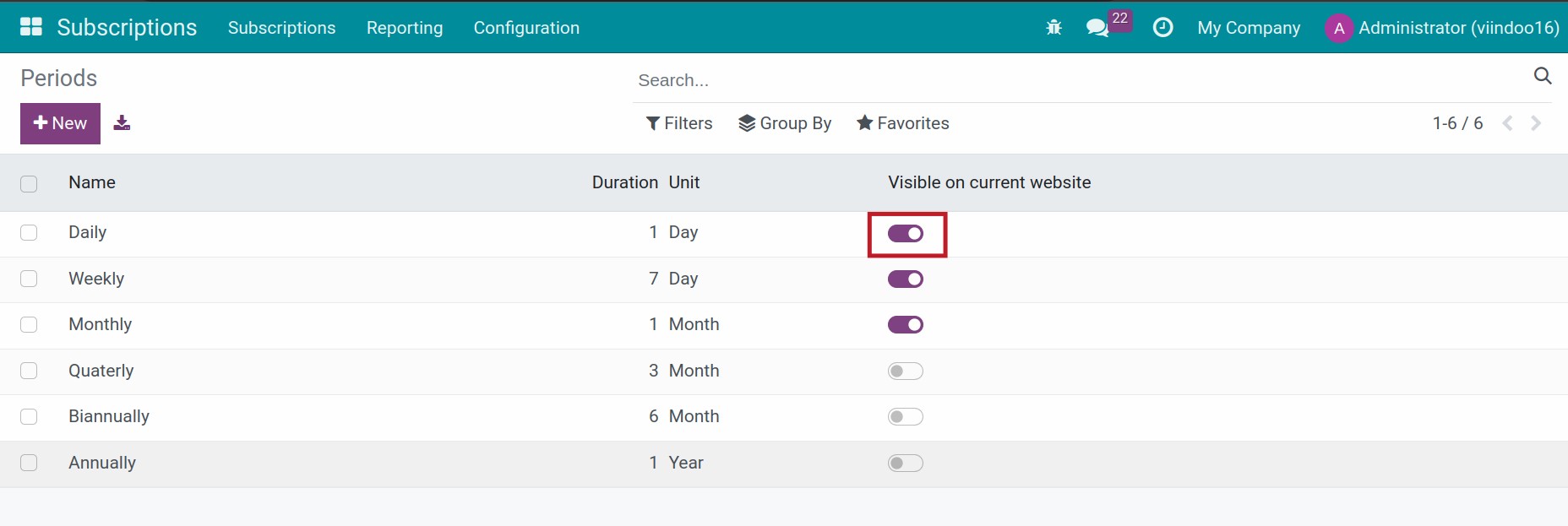Enable website visibility toggle for Biannually
This screenshot has width=1568, height=526.
click(906, 416)
